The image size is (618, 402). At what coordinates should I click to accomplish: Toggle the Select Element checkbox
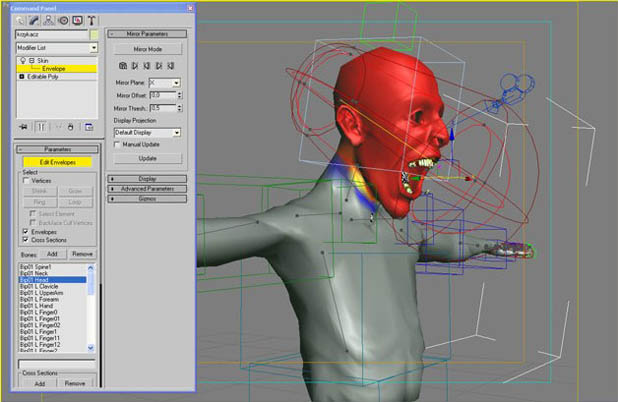coord(33,214)
